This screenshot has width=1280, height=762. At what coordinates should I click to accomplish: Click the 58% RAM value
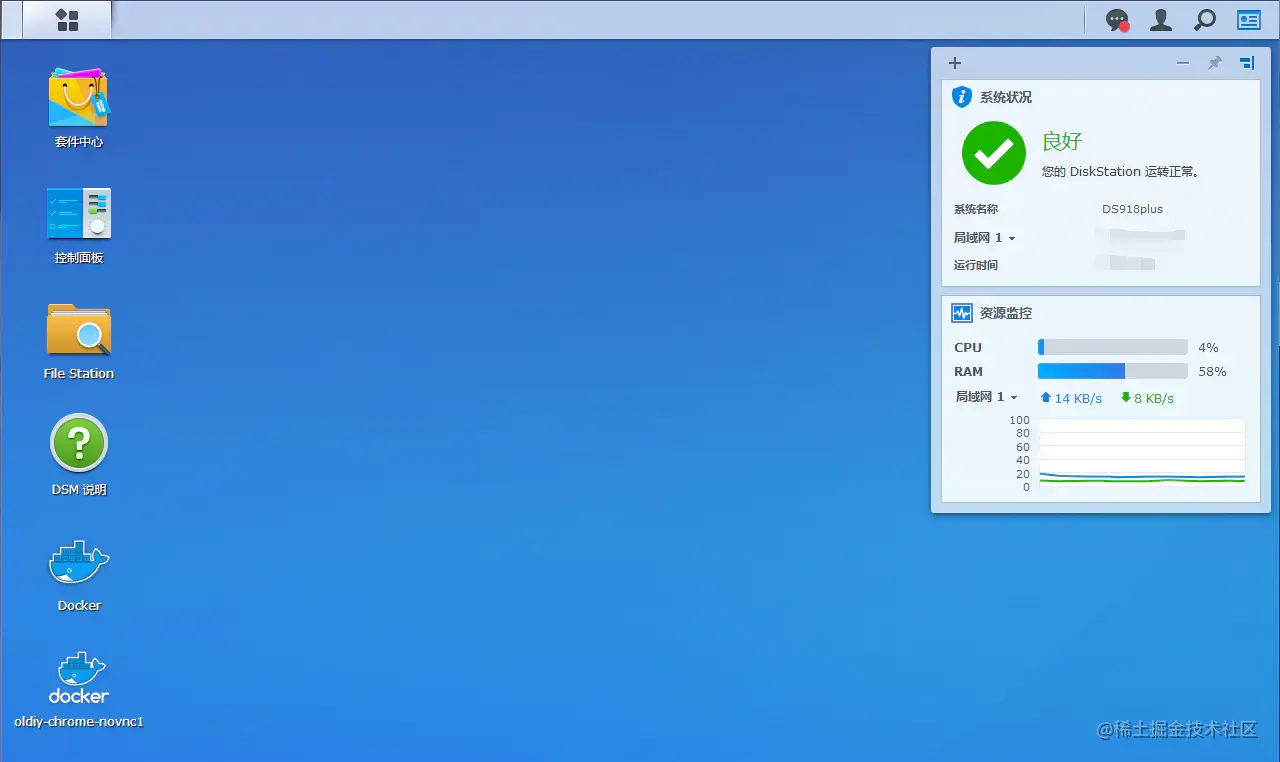(x=1212, y=371)
